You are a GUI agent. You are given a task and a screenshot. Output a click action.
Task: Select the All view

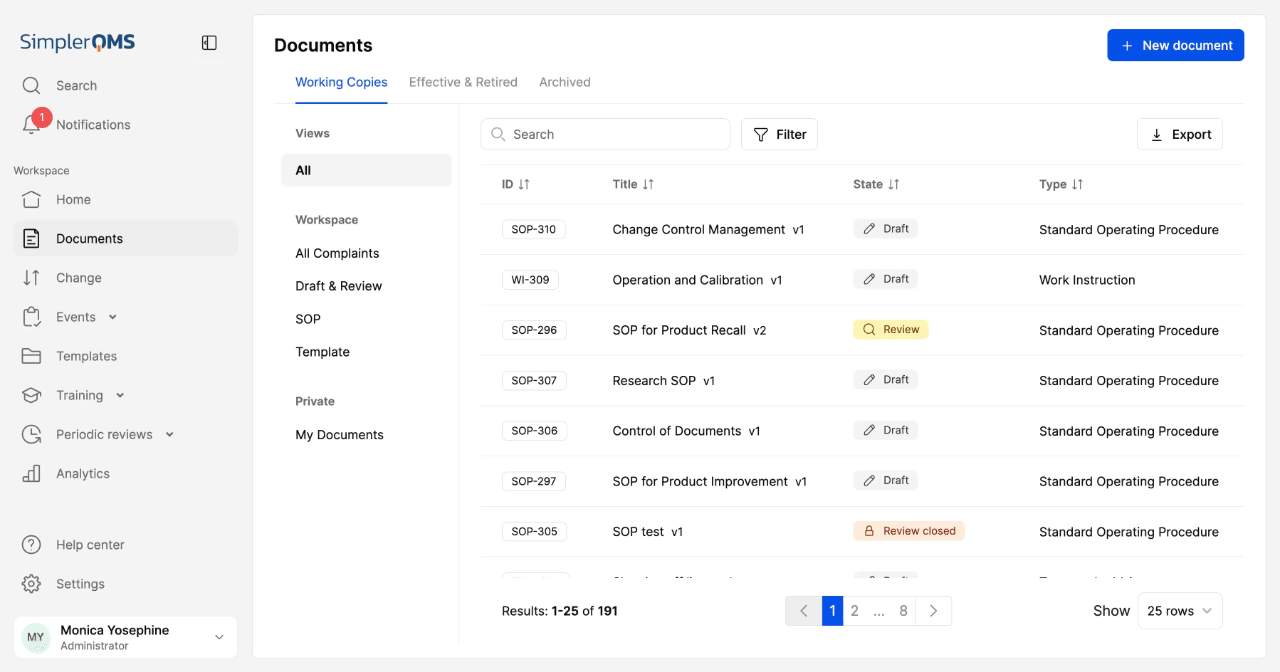point(366,170)
